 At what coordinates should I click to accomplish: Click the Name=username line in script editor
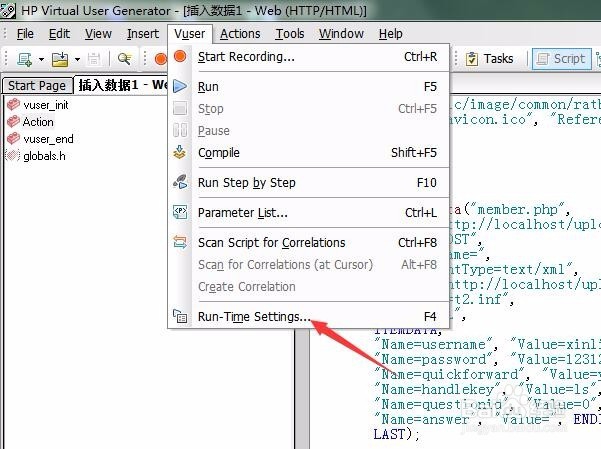[487, 344]
